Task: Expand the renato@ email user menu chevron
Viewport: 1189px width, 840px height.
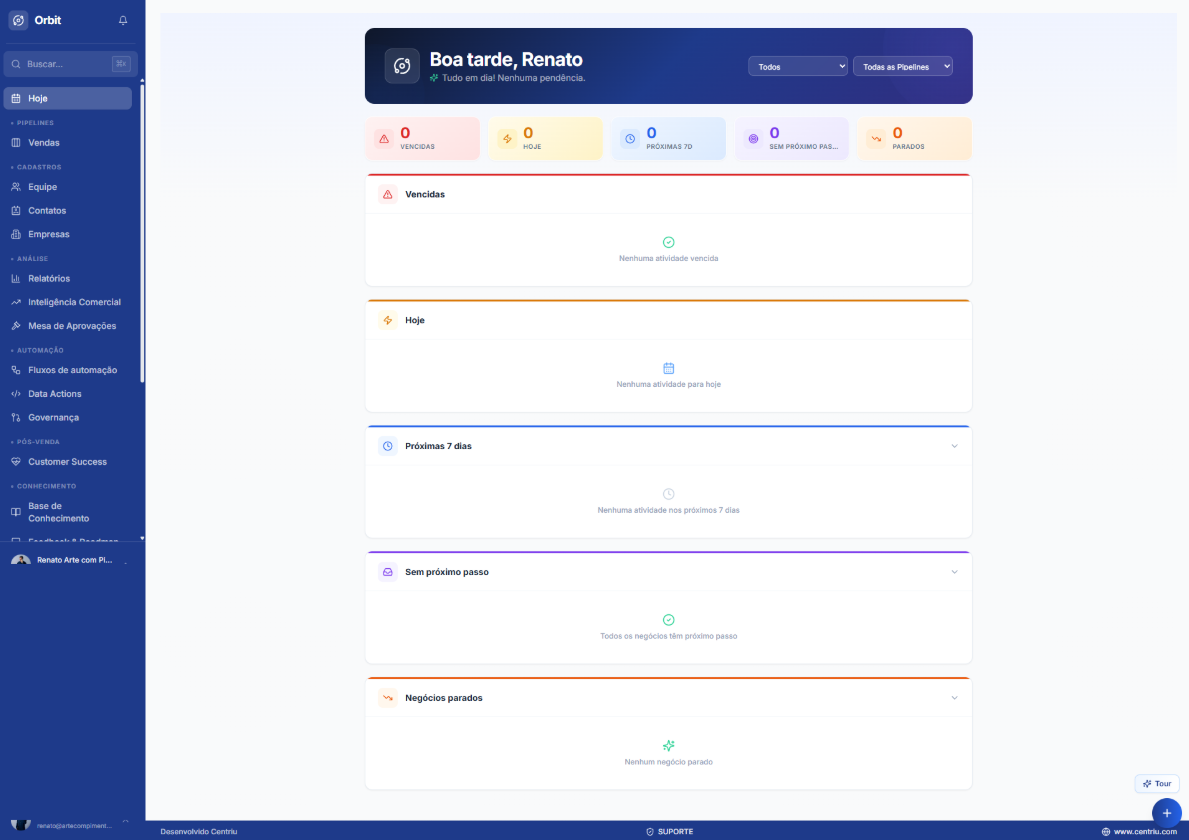Action: click(125, 823)
